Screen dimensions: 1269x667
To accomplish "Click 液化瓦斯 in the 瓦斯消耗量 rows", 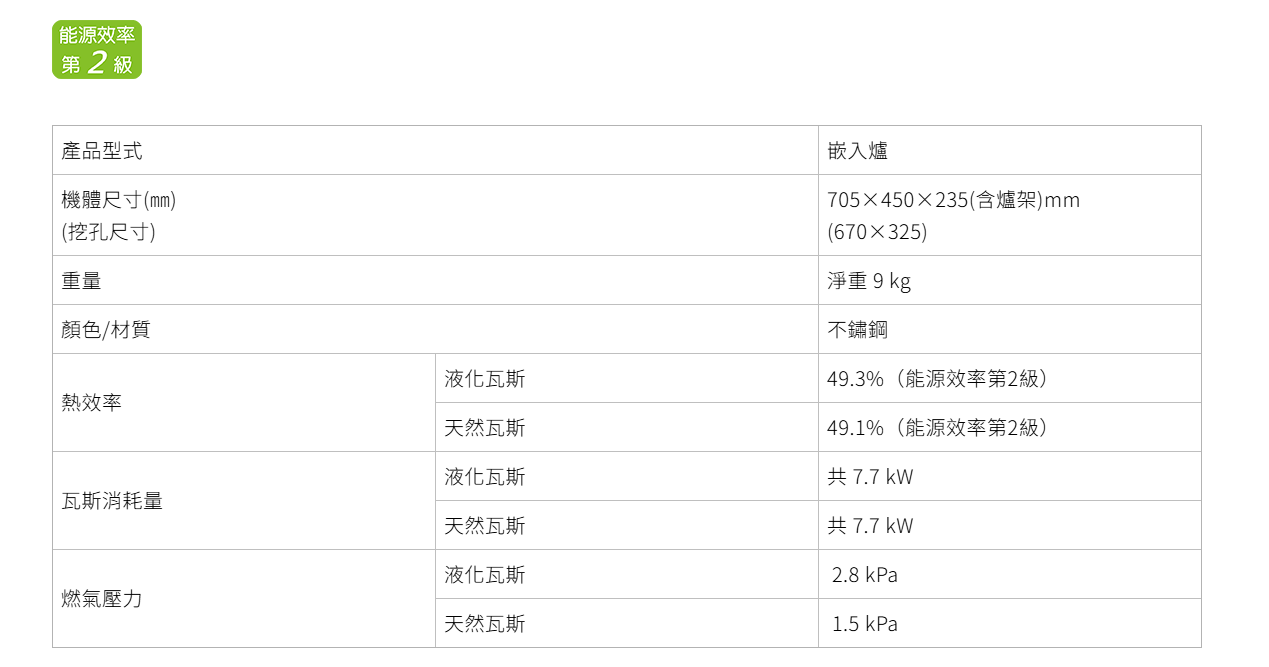I will [485, 477].
